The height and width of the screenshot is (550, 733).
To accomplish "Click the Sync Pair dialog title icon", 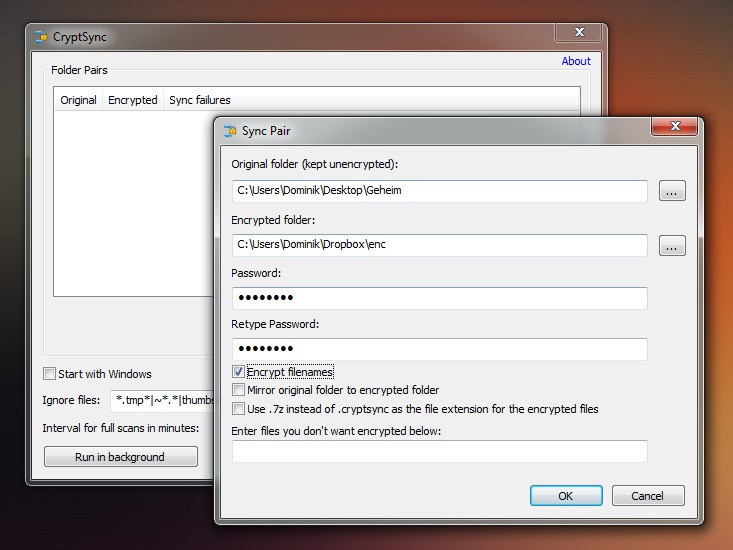I will [x=230, y=131].
